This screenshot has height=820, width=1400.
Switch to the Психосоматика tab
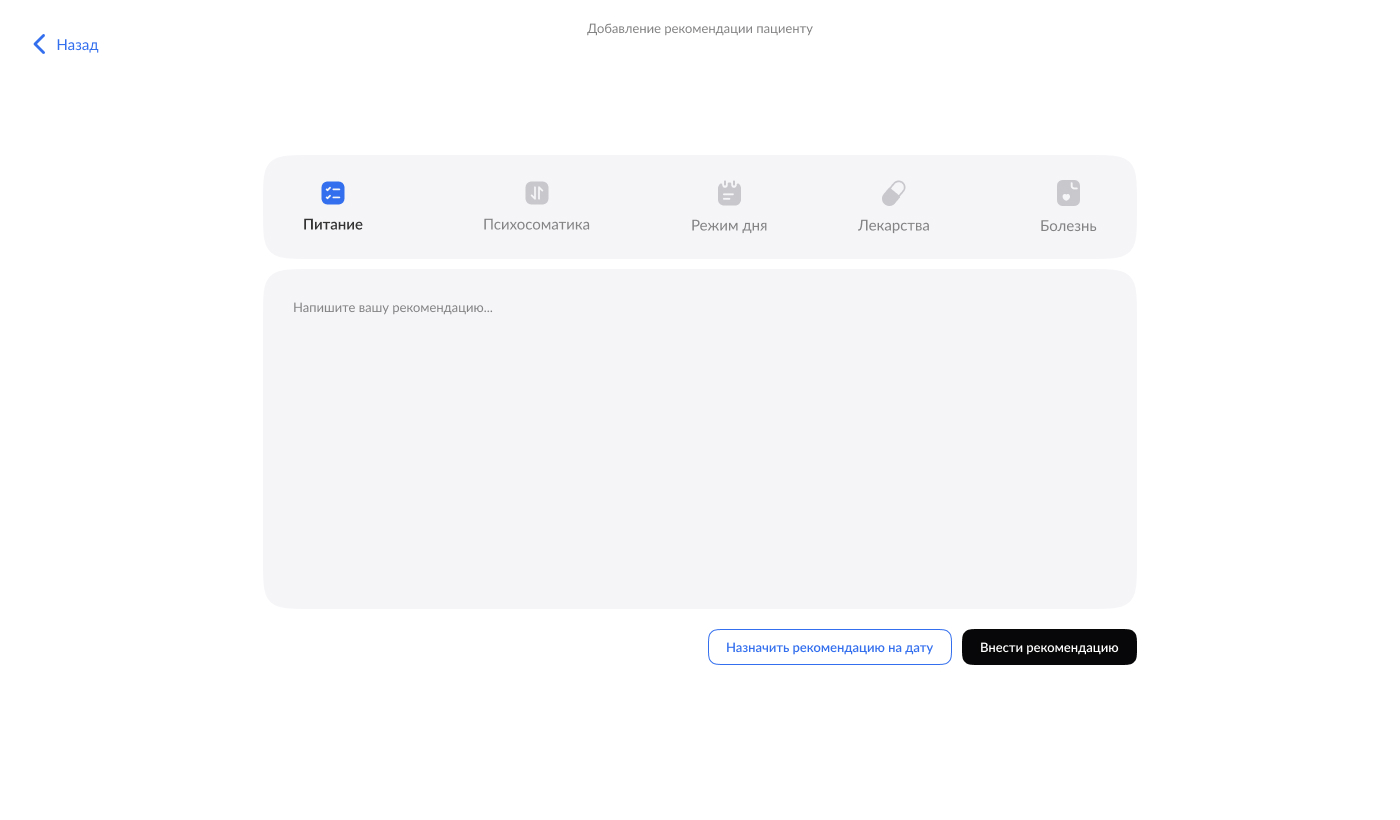pos(536,224)
